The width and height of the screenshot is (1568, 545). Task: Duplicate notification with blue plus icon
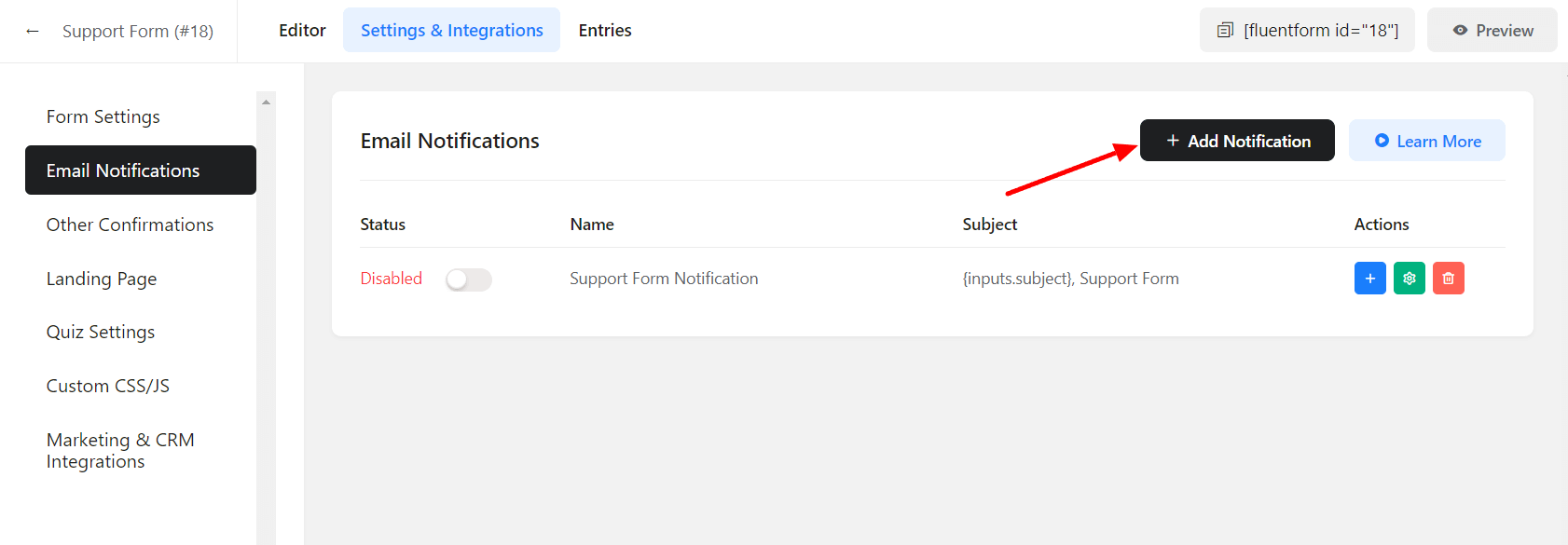pyautogui.click(x=1369, y=279)
